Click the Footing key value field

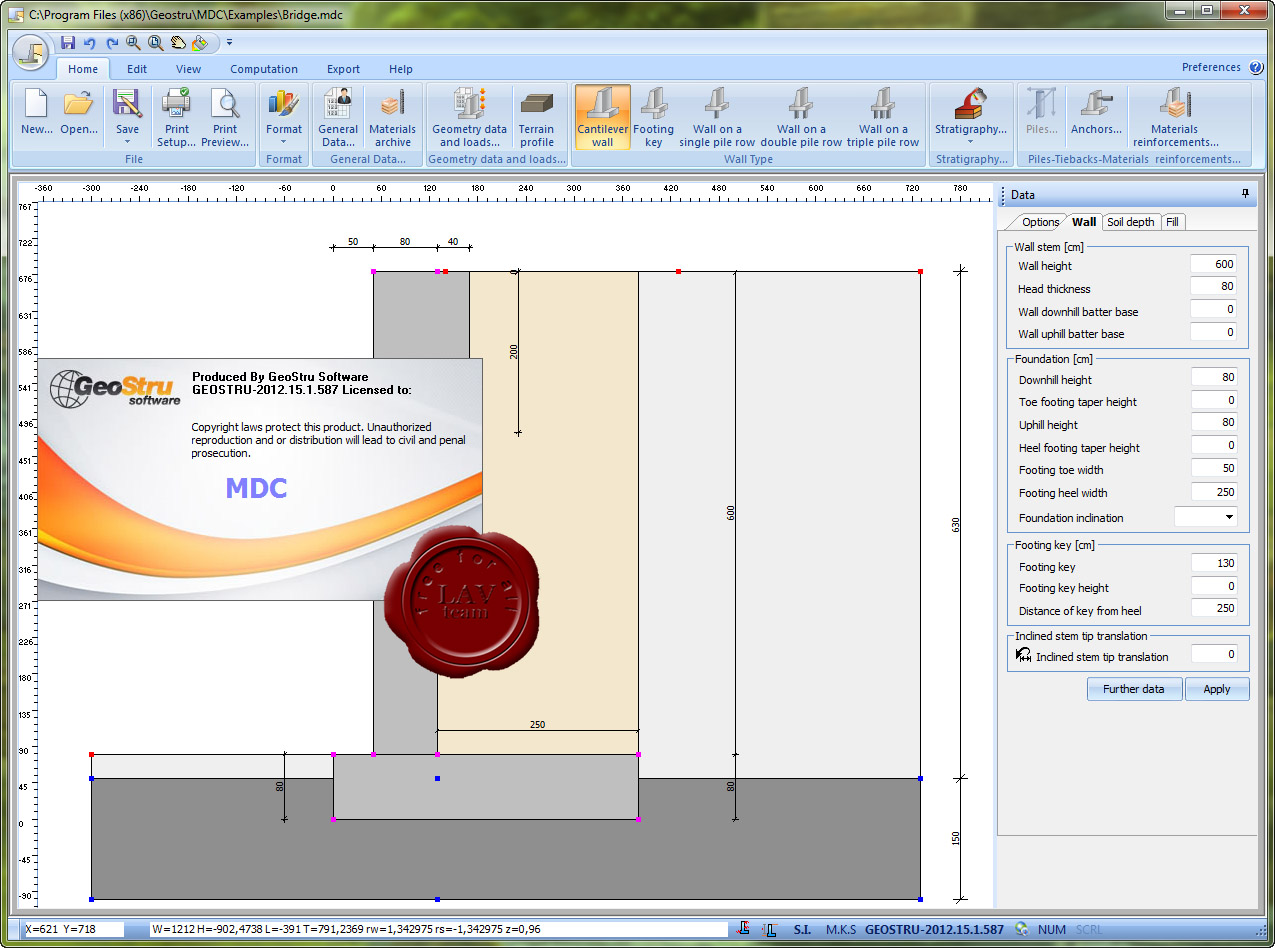point(1214,563)
